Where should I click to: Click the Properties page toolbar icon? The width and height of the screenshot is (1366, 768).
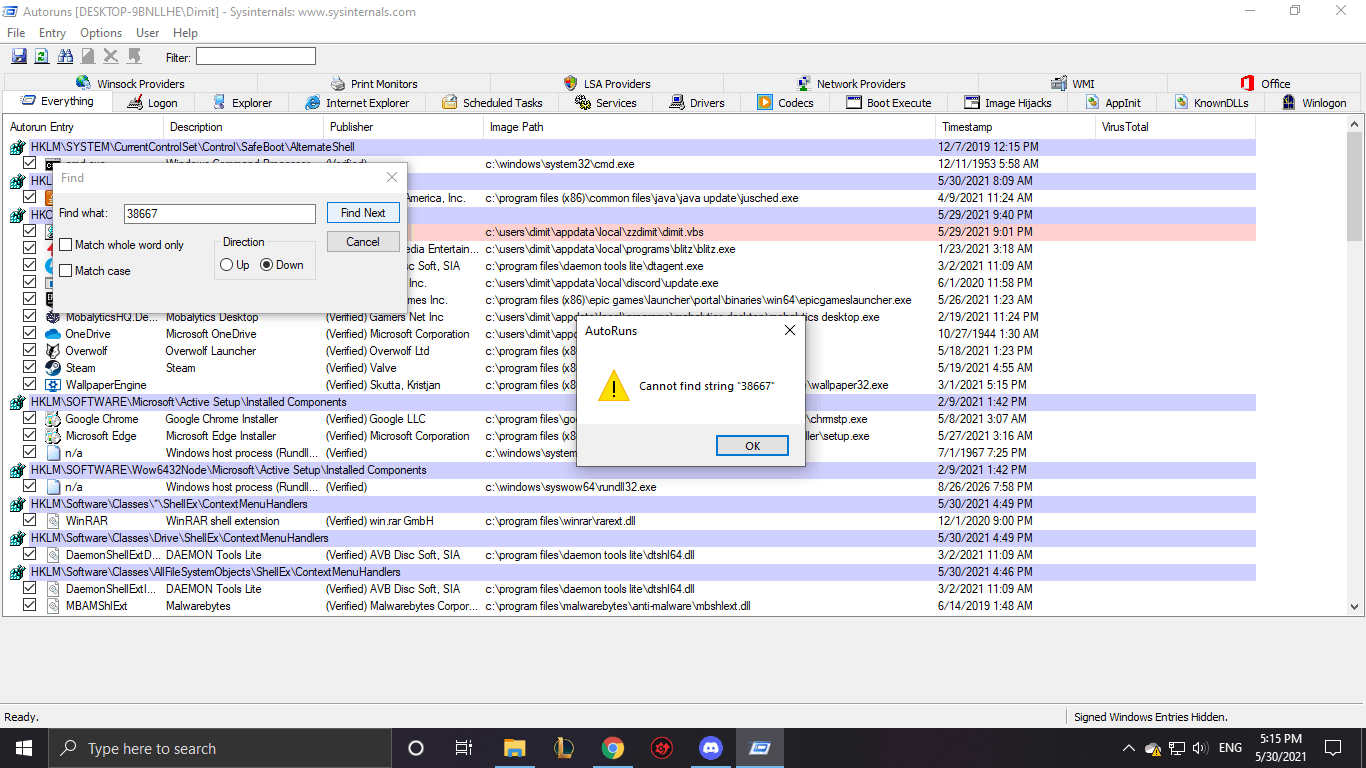(88, 57)
